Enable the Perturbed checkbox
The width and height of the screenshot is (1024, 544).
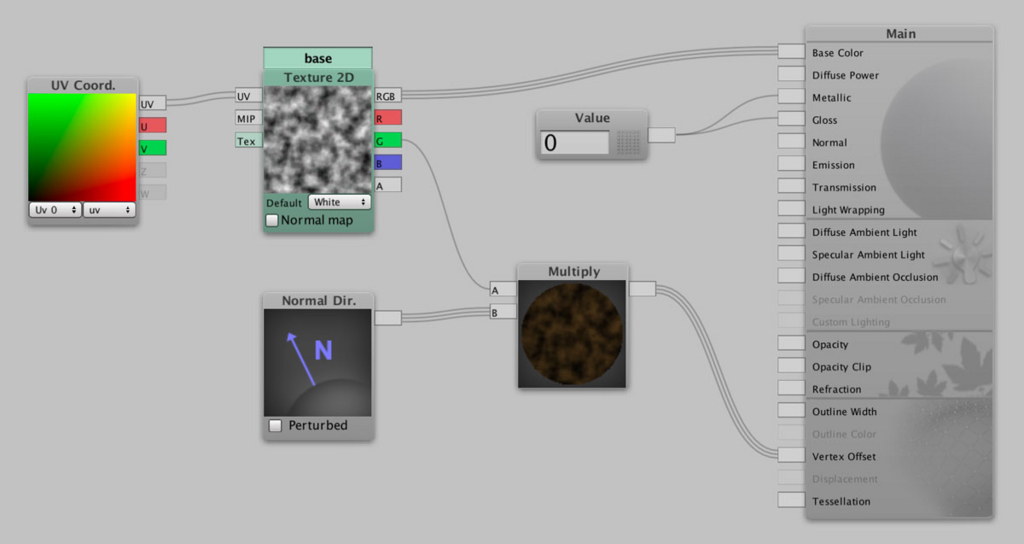276,425
